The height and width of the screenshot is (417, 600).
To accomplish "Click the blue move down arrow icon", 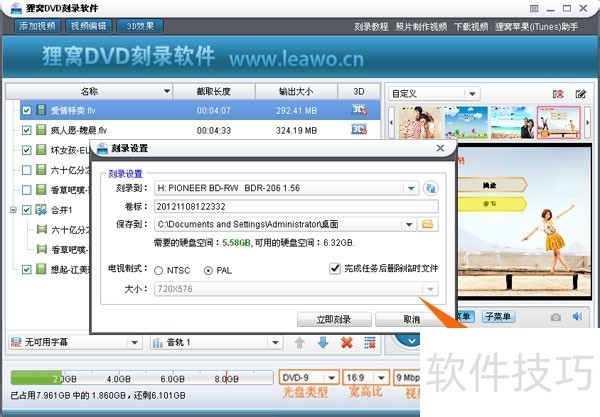I will (x=323, y=343).
